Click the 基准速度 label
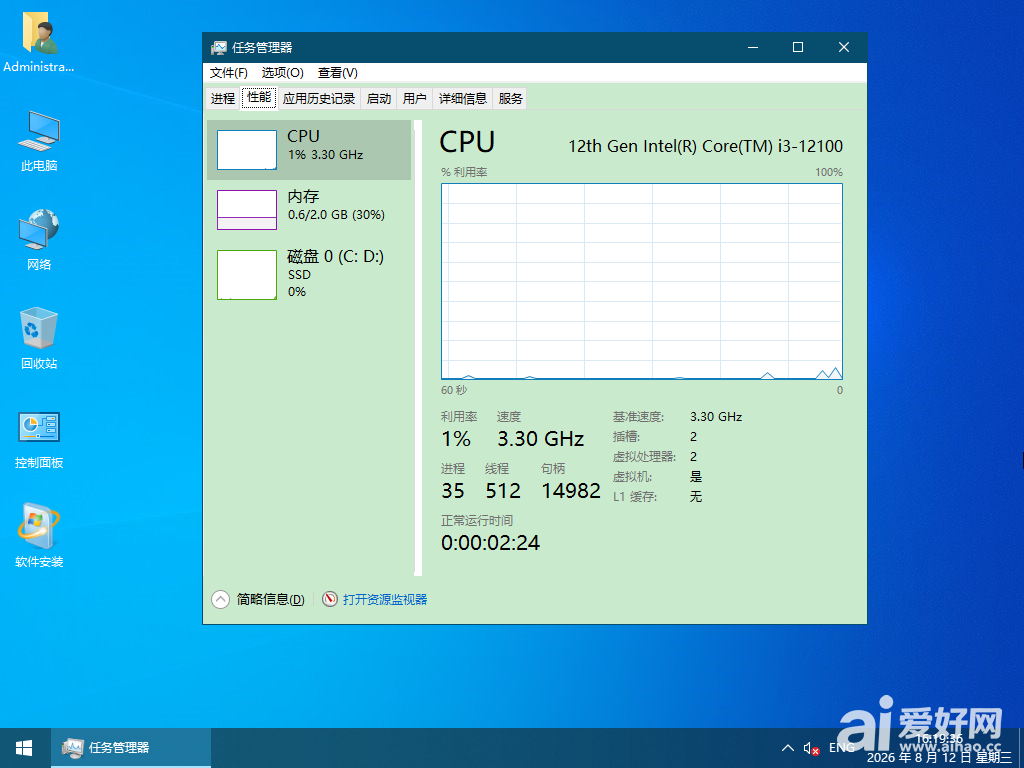The image size is (1024, 768). 638,417
